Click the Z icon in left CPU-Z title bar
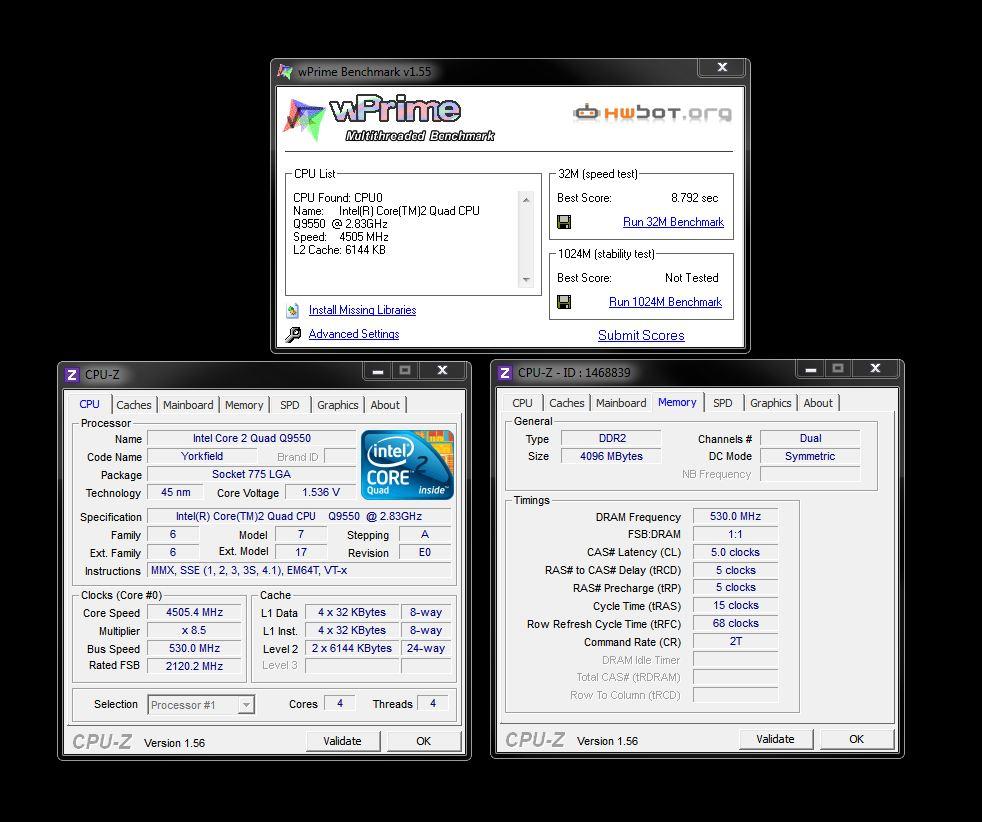This screenshot has height=822, width=982. [x=72, y=375]
